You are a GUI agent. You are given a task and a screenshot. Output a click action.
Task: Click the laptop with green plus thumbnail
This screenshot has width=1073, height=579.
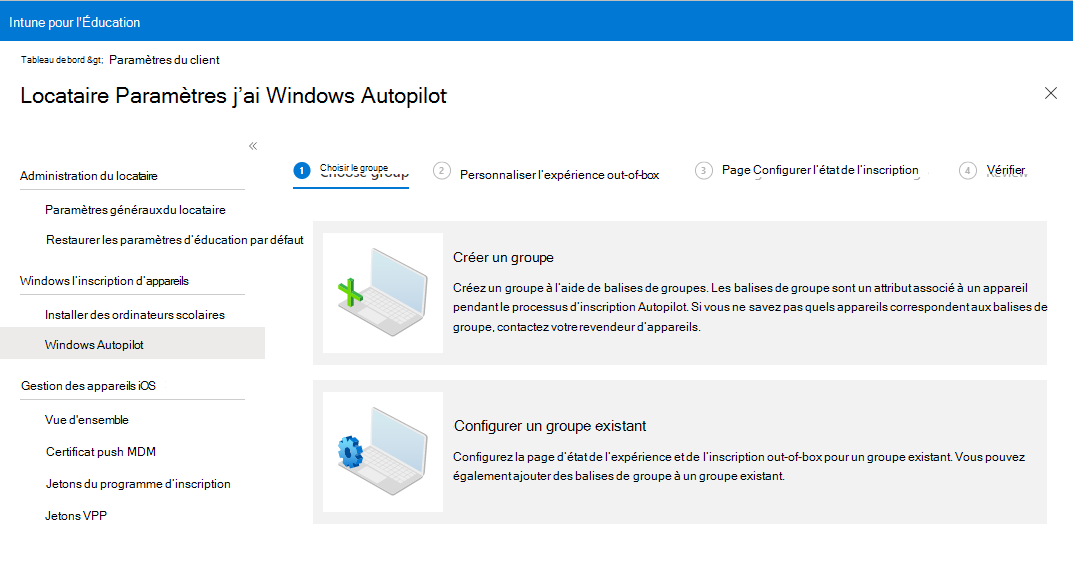[x=383, y=293]
